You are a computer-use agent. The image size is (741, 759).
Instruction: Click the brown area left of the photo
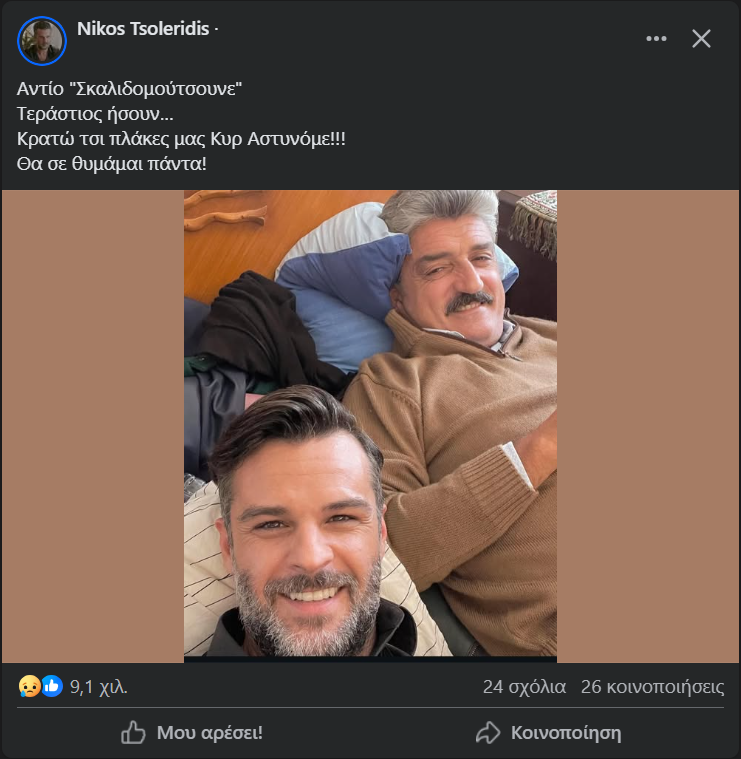click(x=92, y=425)
